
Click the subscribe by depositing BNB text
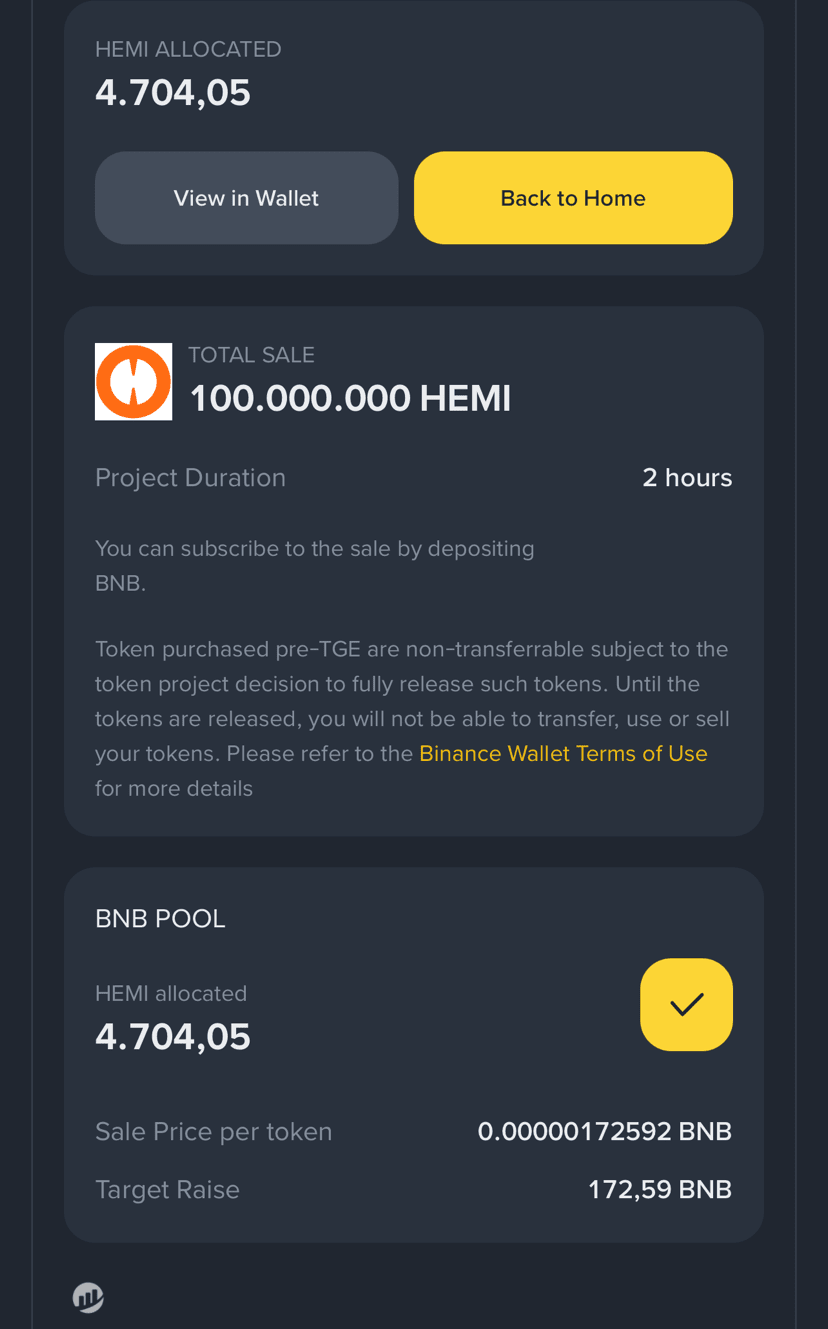(x=315, y=566)
